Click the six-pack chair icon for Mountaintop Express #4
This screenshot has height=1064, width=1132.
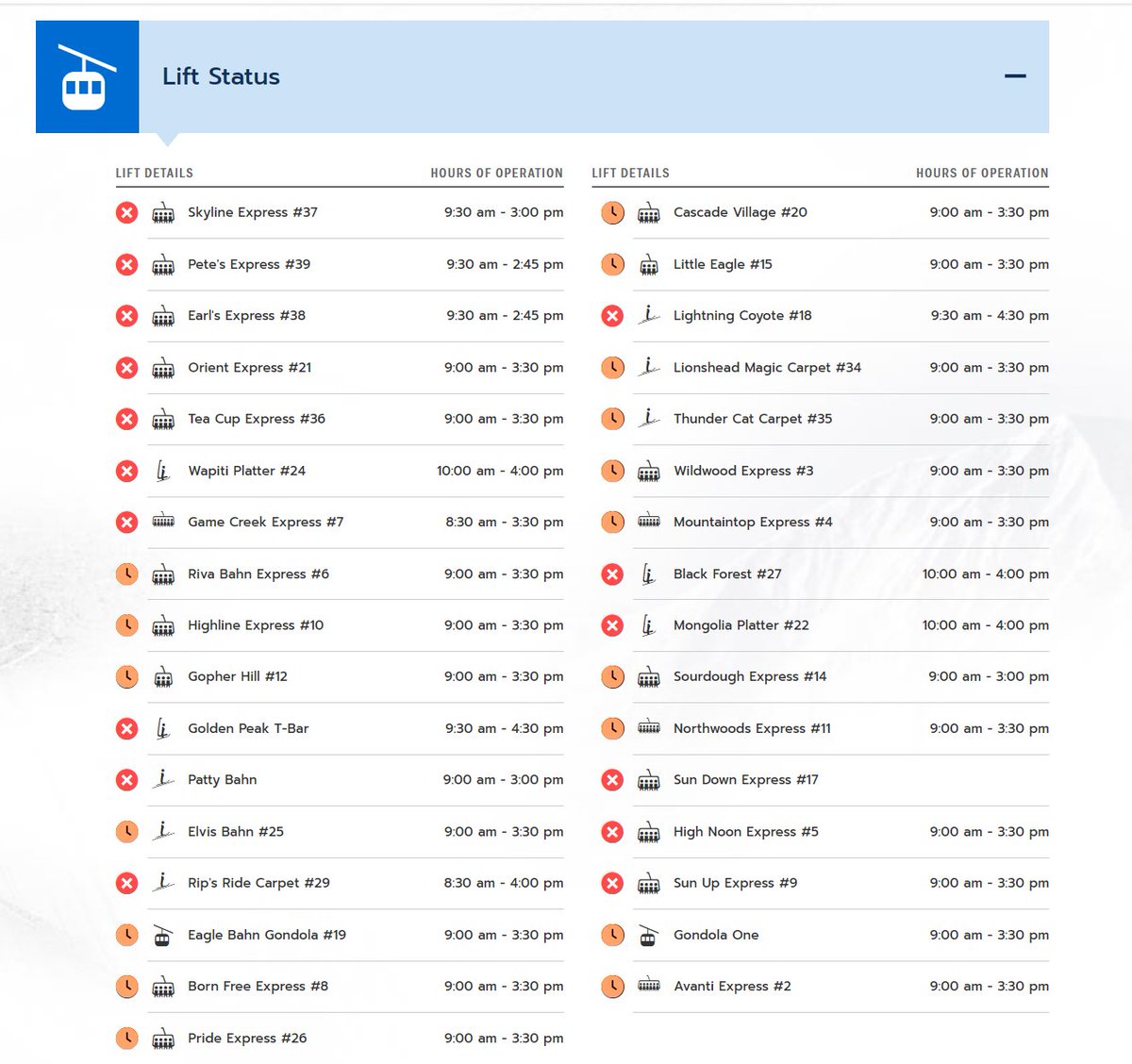(649, 521)
